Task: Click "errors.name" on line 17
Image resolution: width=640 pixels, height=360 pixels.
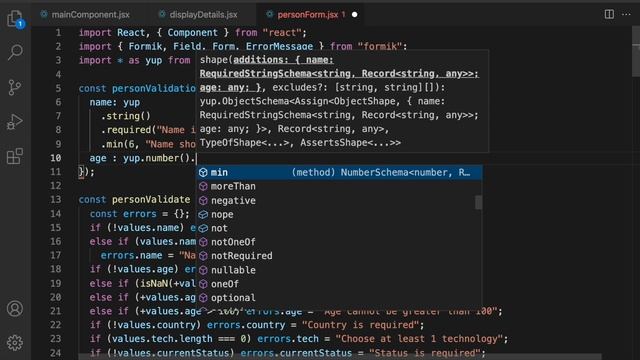Action: (131, 256)
